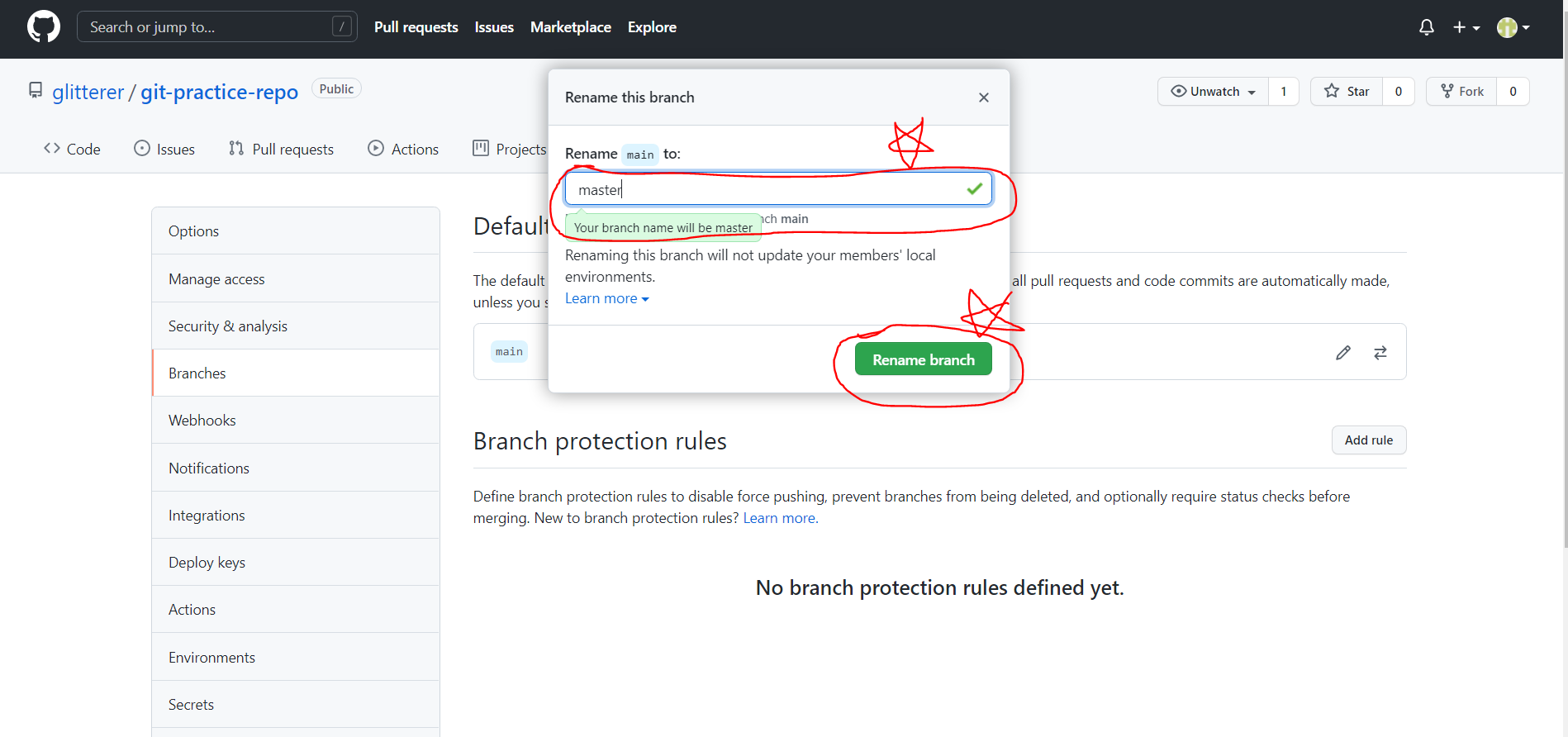This screenshot has height=737, width=1568.
Task: Click the repository book icon beside glitterer
Action: tap(36, 90)
